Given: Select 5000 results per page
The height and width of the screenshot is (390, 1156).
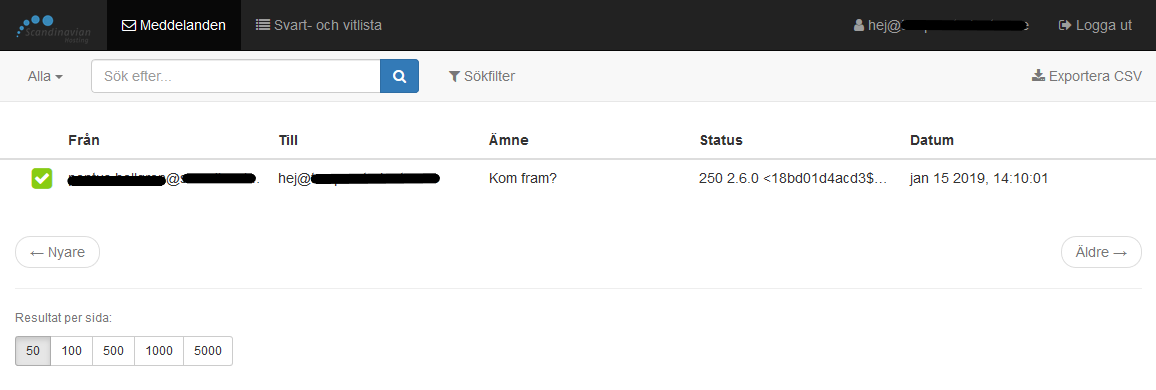Looking at the screenshot, I should coord(208,351).
